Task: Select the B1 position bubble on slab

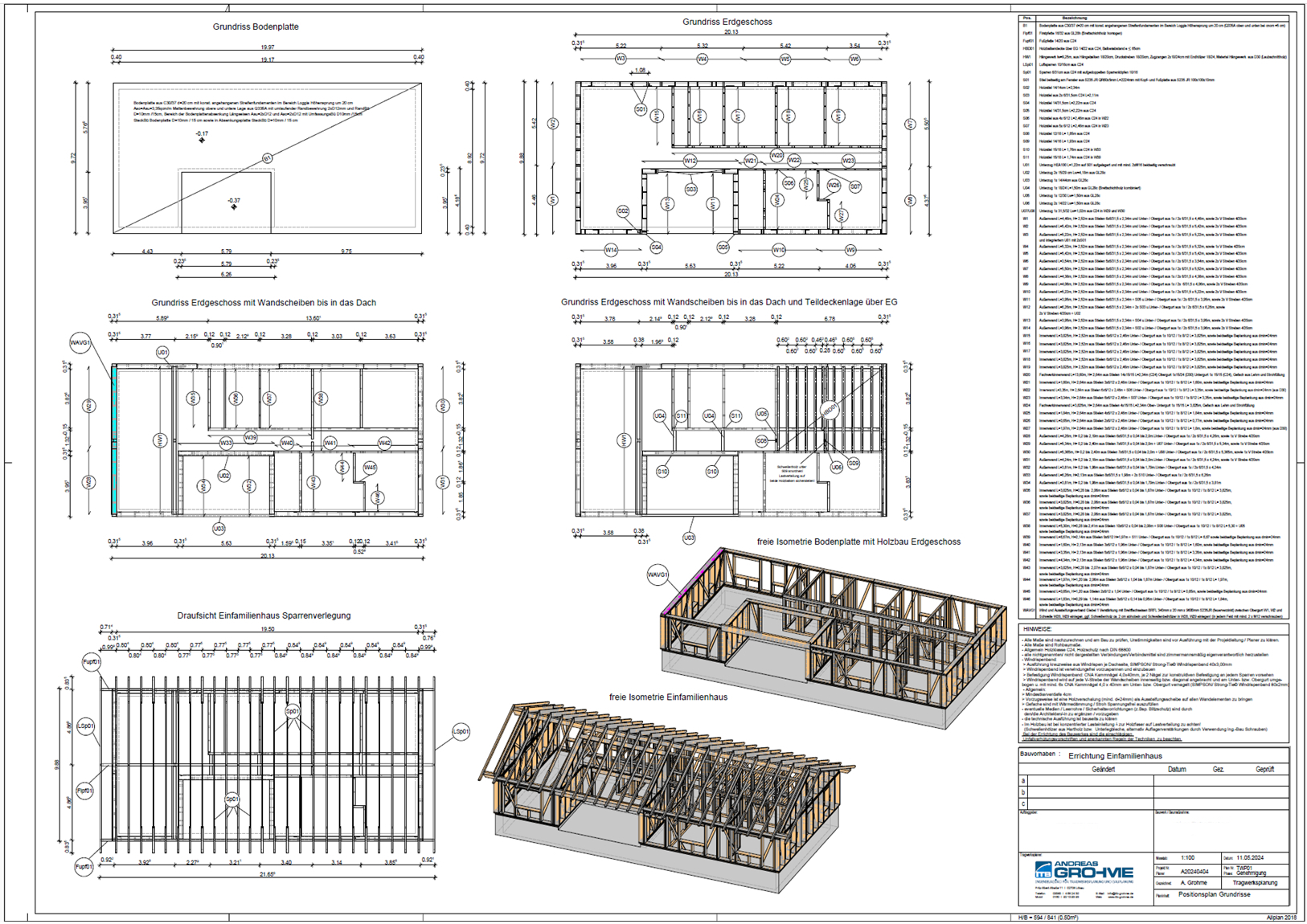Action: pos(268,159)
